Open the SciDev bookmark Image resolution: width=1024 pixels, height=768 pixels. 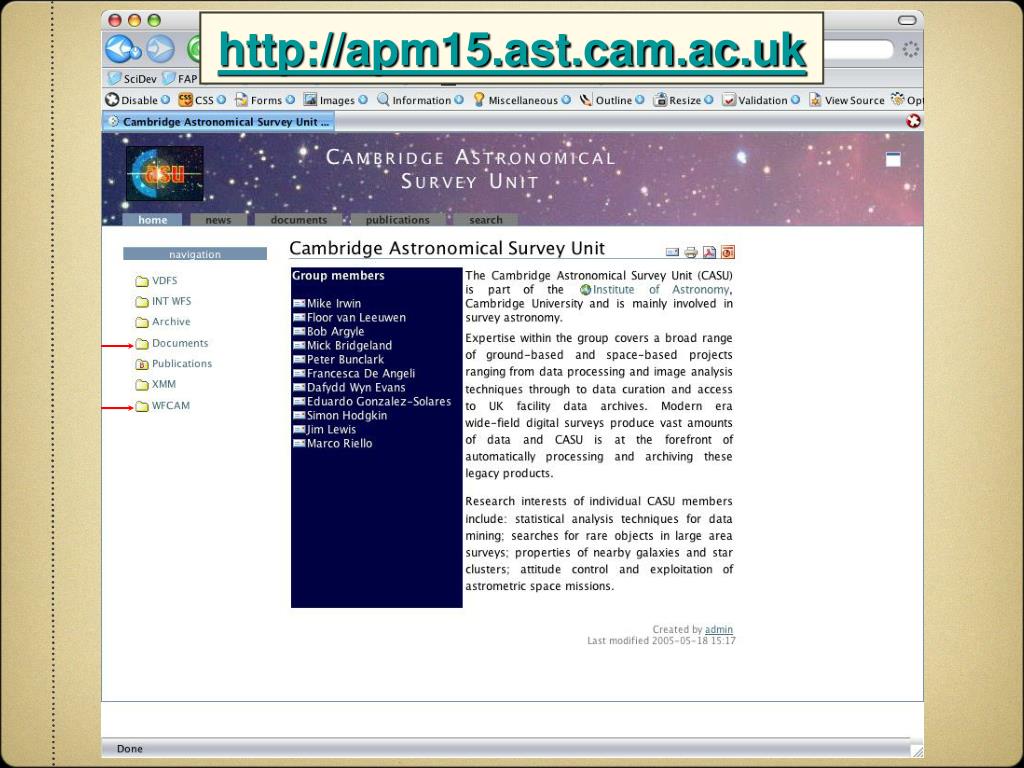[133, 78]
